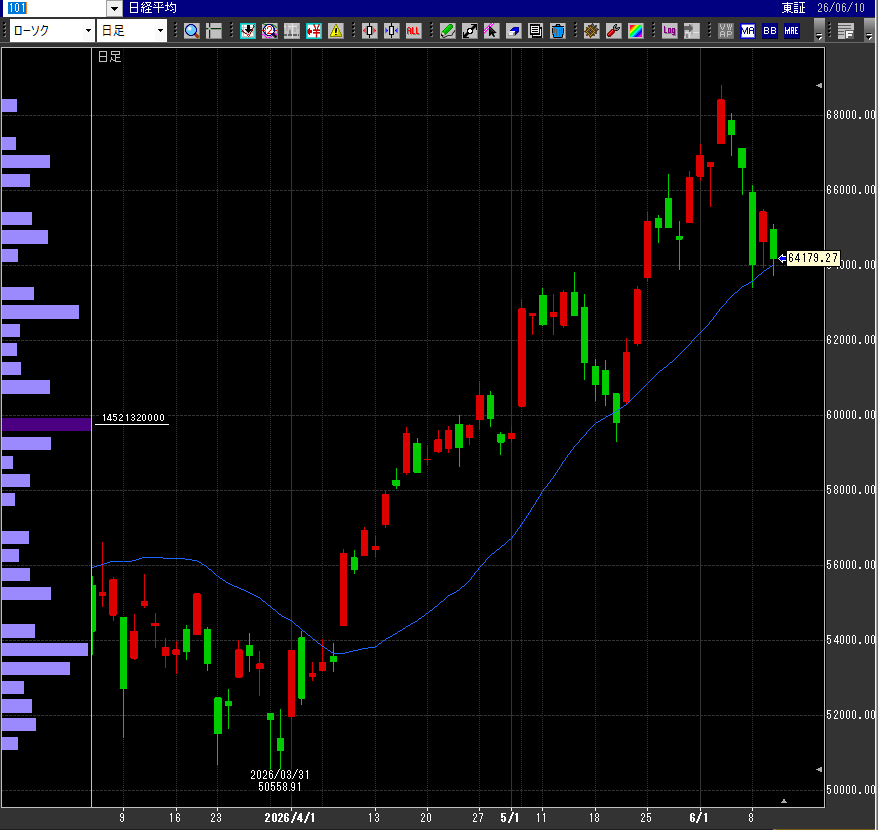Viewport: 878px width, 830px height.
Task: Click the red-arrow candle expand icon
Action: (x=370, y=31)
